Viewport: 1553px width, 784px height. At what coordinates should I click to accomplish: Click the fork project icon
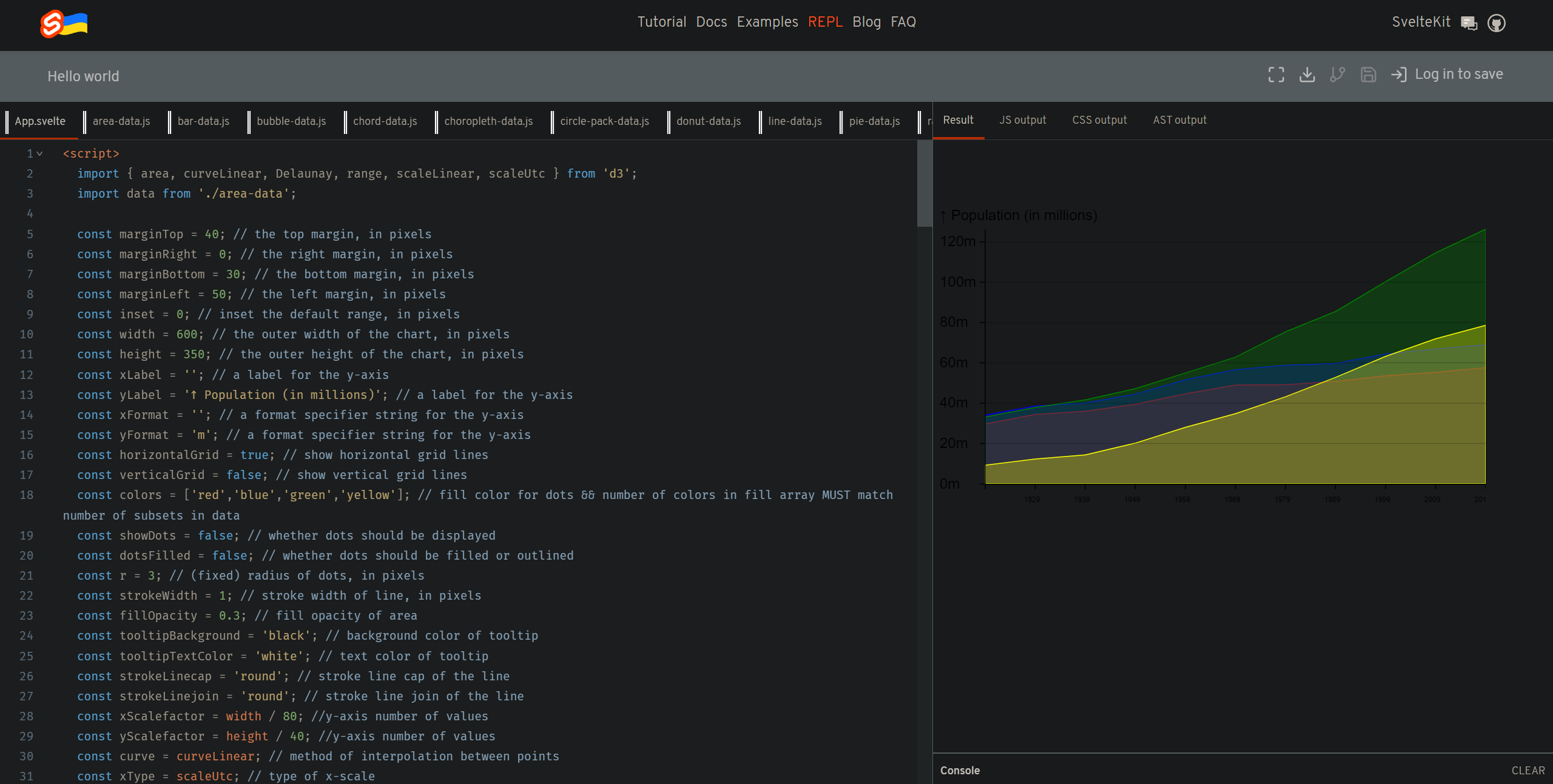1338,75
